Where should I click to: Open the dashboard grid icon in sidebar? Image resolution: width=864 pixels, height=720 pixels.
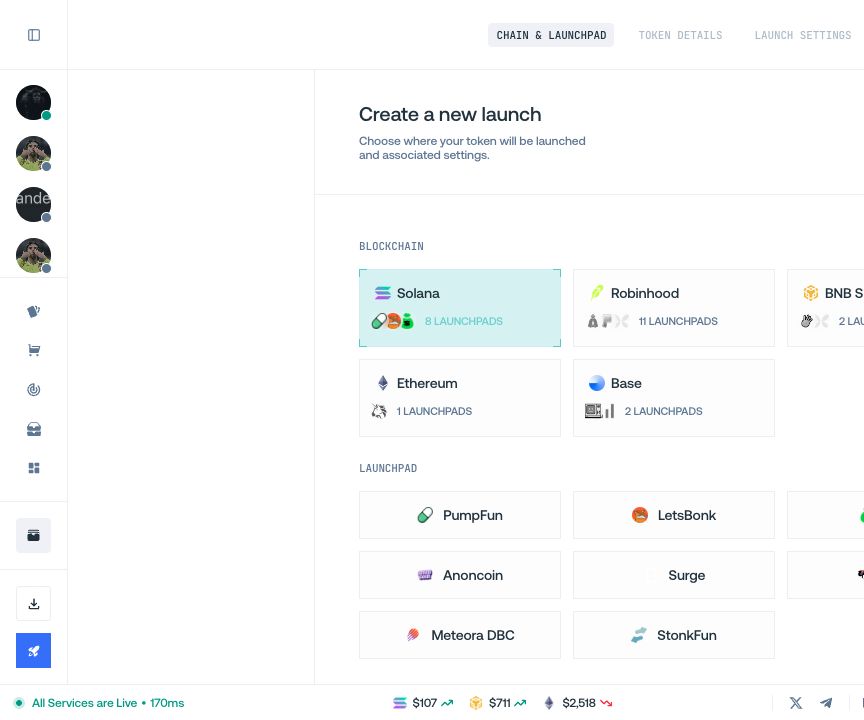(34, 468)
